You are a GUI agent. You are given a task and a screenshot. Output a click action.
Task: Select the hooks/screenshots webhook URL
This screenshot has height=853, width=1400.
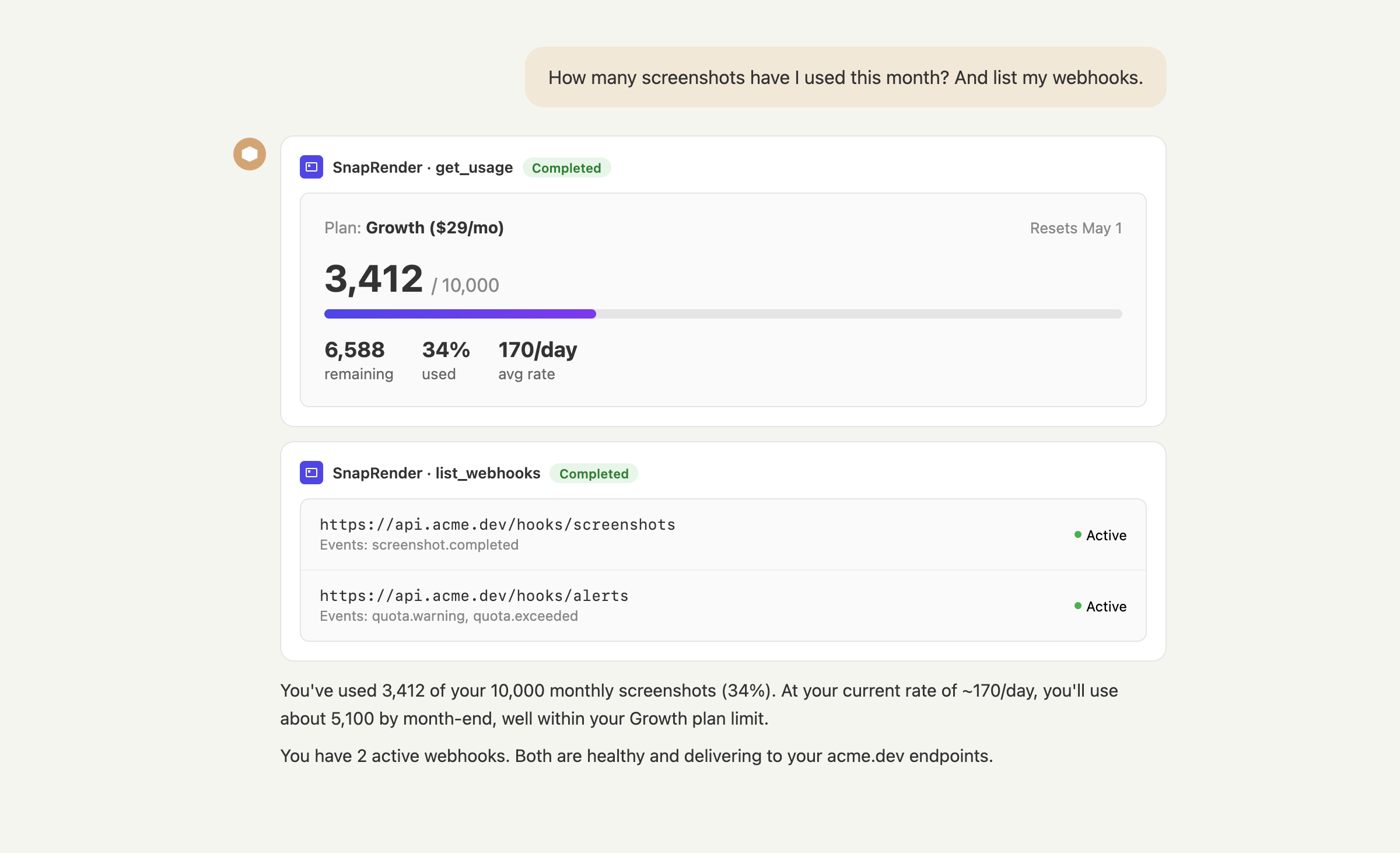[x=498, y=525]
